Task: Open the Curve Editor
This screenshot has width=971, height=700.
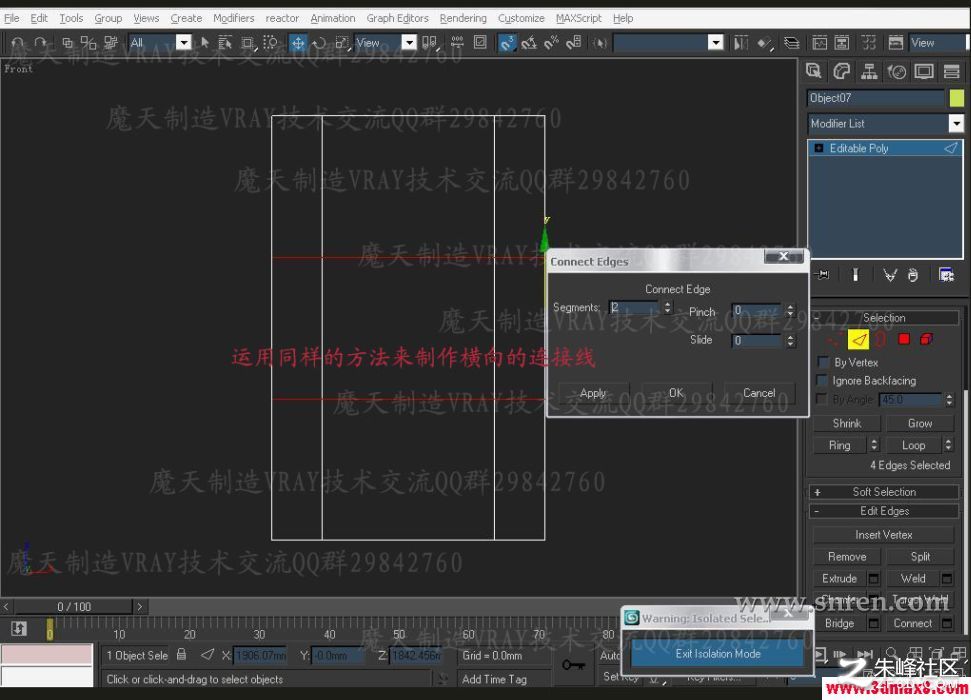Action: point(819,43)
